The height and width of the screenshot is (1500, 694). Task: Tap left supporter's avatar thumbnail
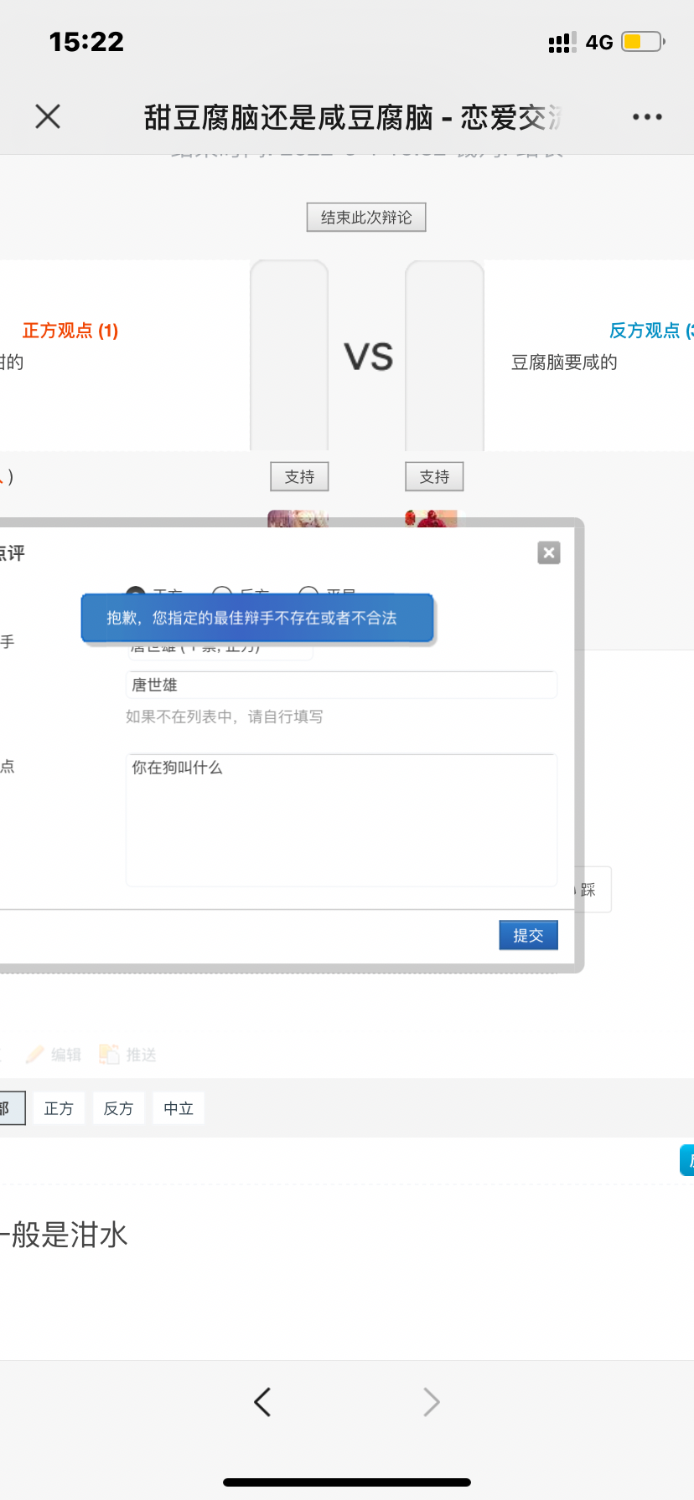(297, 519)
